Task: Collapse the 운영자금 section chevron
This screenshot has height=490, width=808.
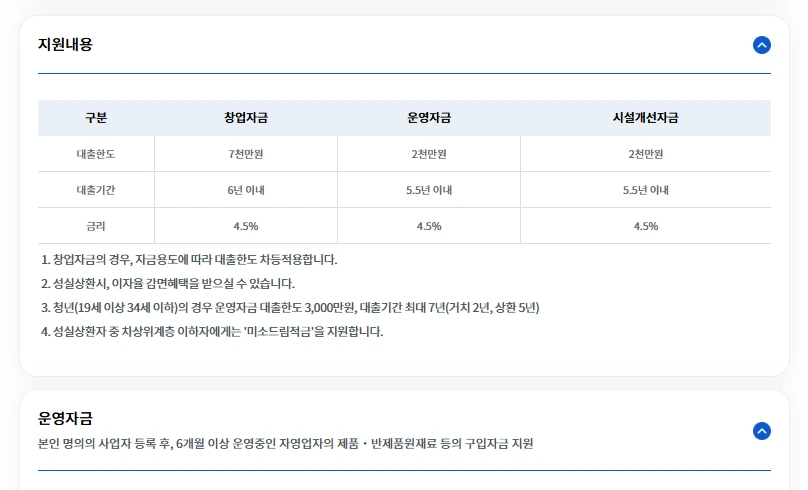Action: tap(762, 431)
